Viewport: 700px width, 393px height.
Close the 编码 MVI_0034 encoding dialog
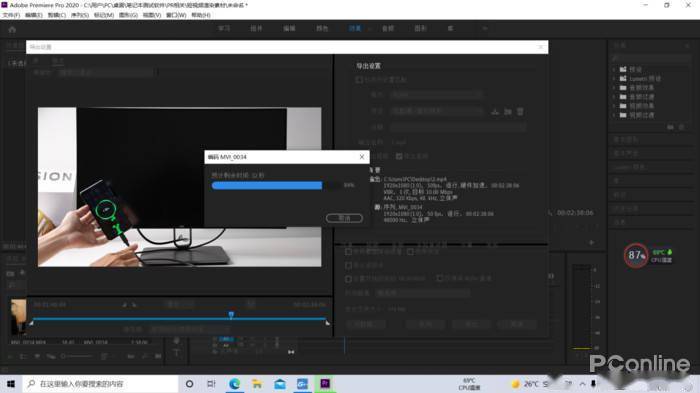(362, 157)
